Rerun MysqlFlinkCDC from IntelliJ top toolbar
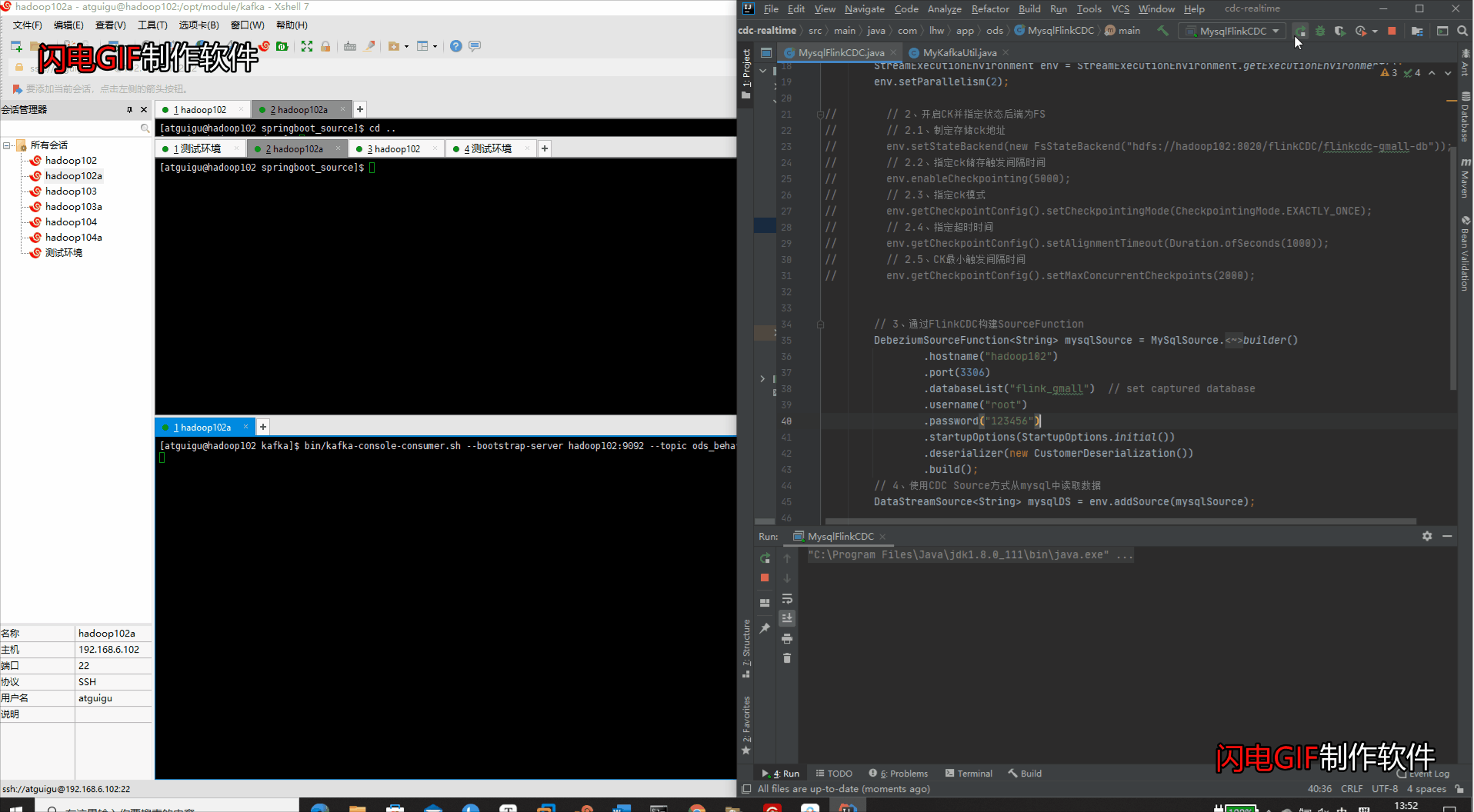The height and width of the screenshot is (812, 1474). 1300,31
